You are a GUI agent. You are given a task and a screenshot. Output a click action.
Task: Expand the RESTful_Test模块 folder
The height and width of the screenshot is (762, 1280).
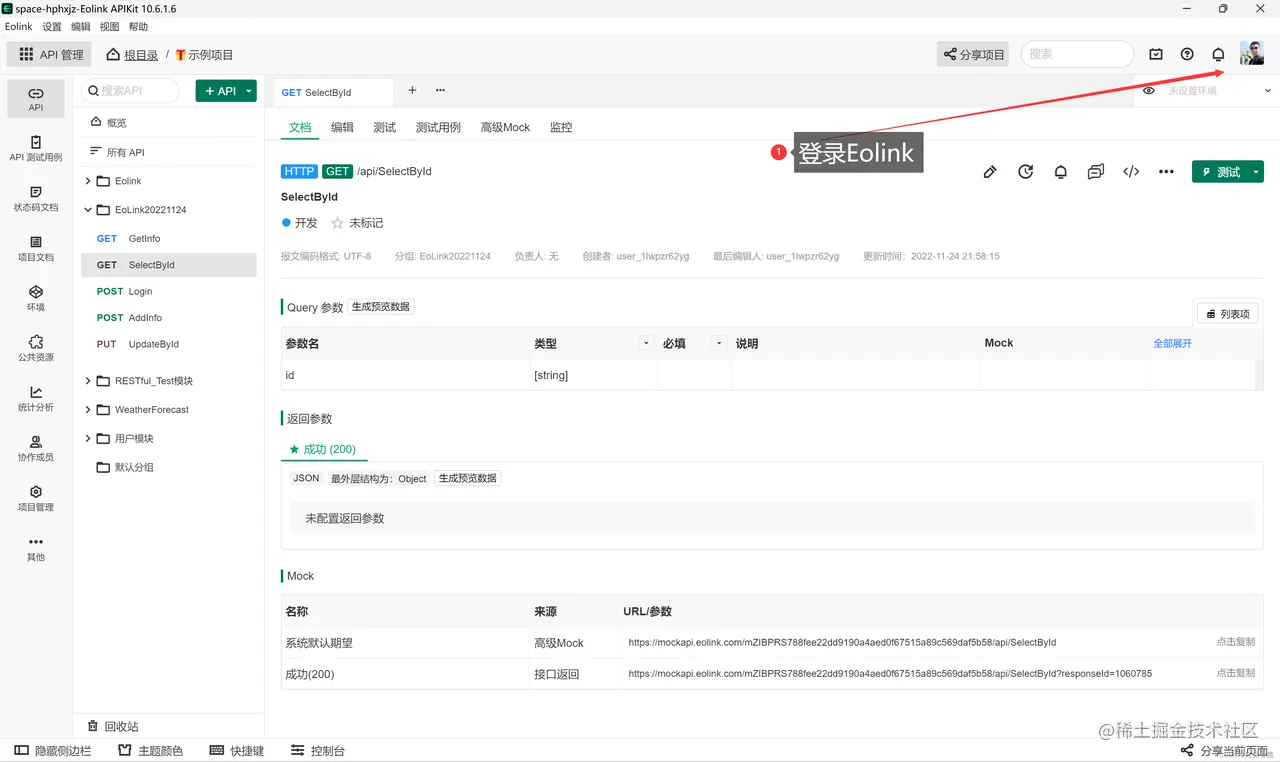(x=88, y=381)
